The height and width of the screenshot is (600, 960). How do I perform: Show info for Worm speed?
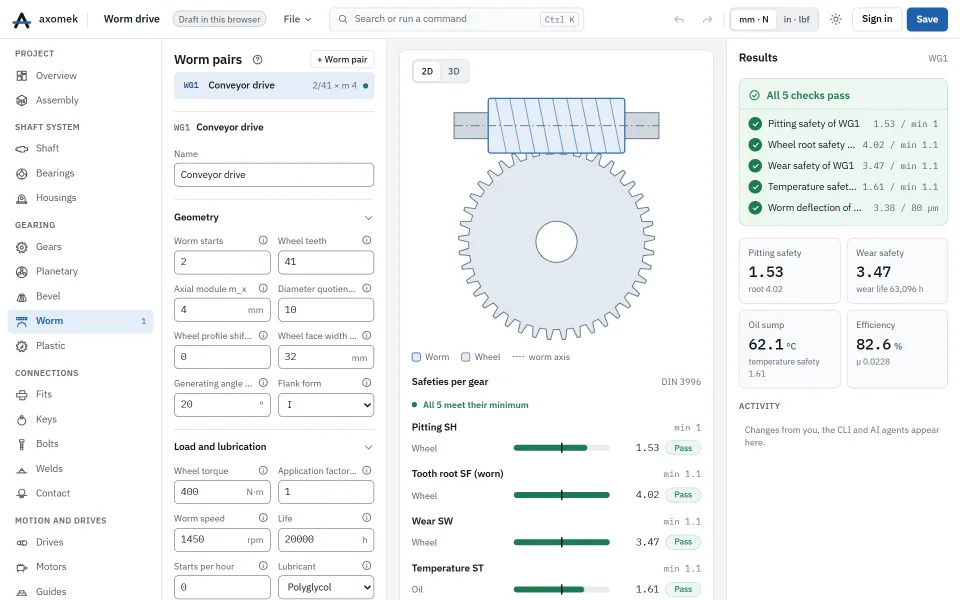pyautogui.click(x=263, y=517)
